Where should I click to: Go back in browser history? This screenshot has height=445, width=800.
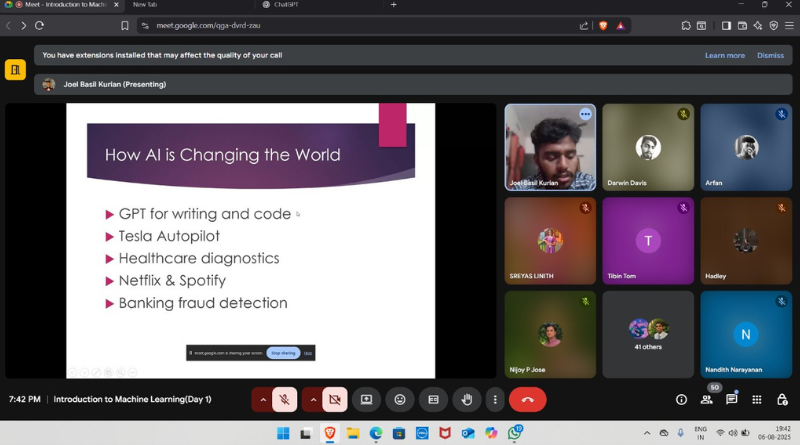[8, 26]
